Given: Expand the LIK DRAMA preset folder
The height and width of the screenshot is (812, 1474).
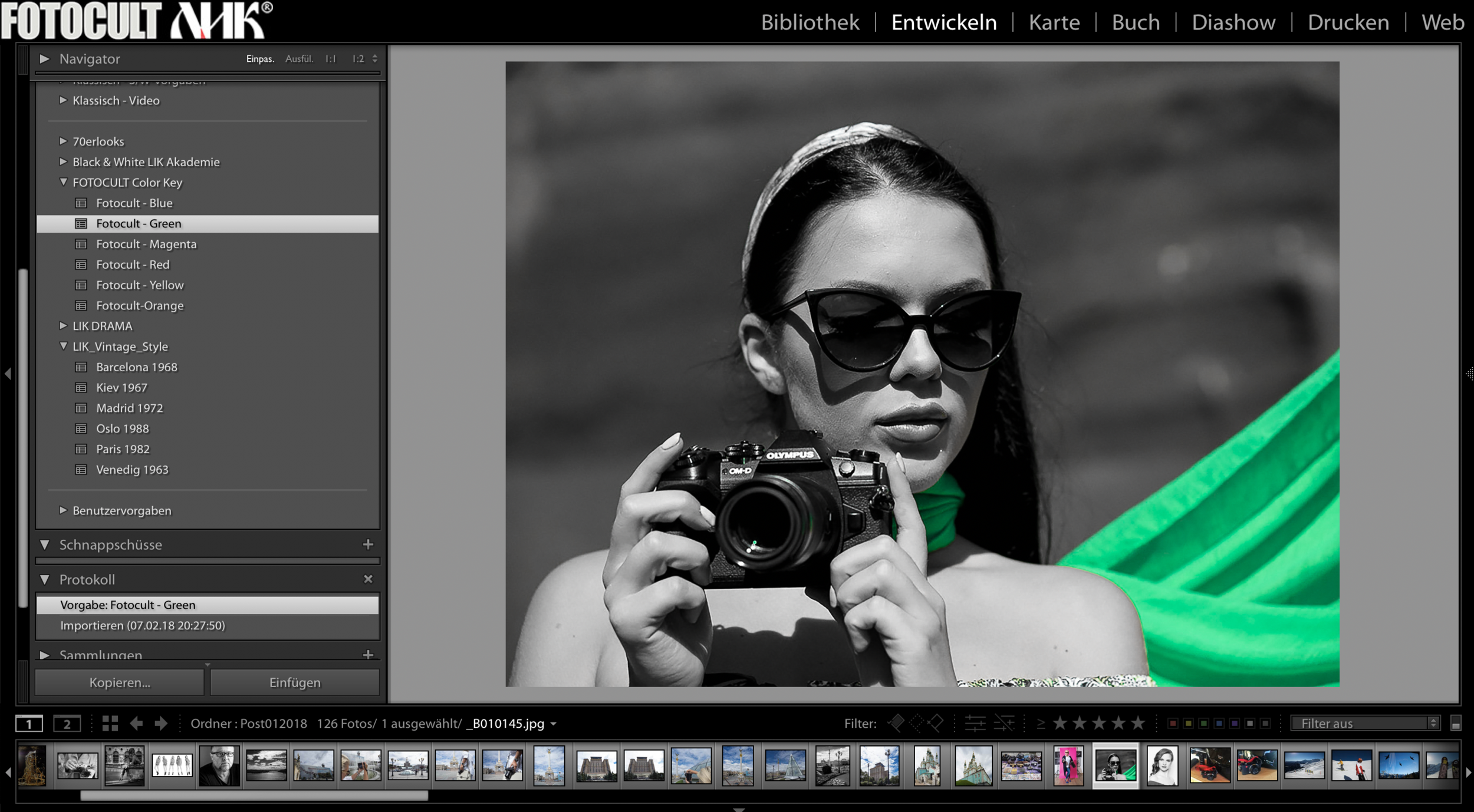Looking at the screenshot, I should (63, 325).
